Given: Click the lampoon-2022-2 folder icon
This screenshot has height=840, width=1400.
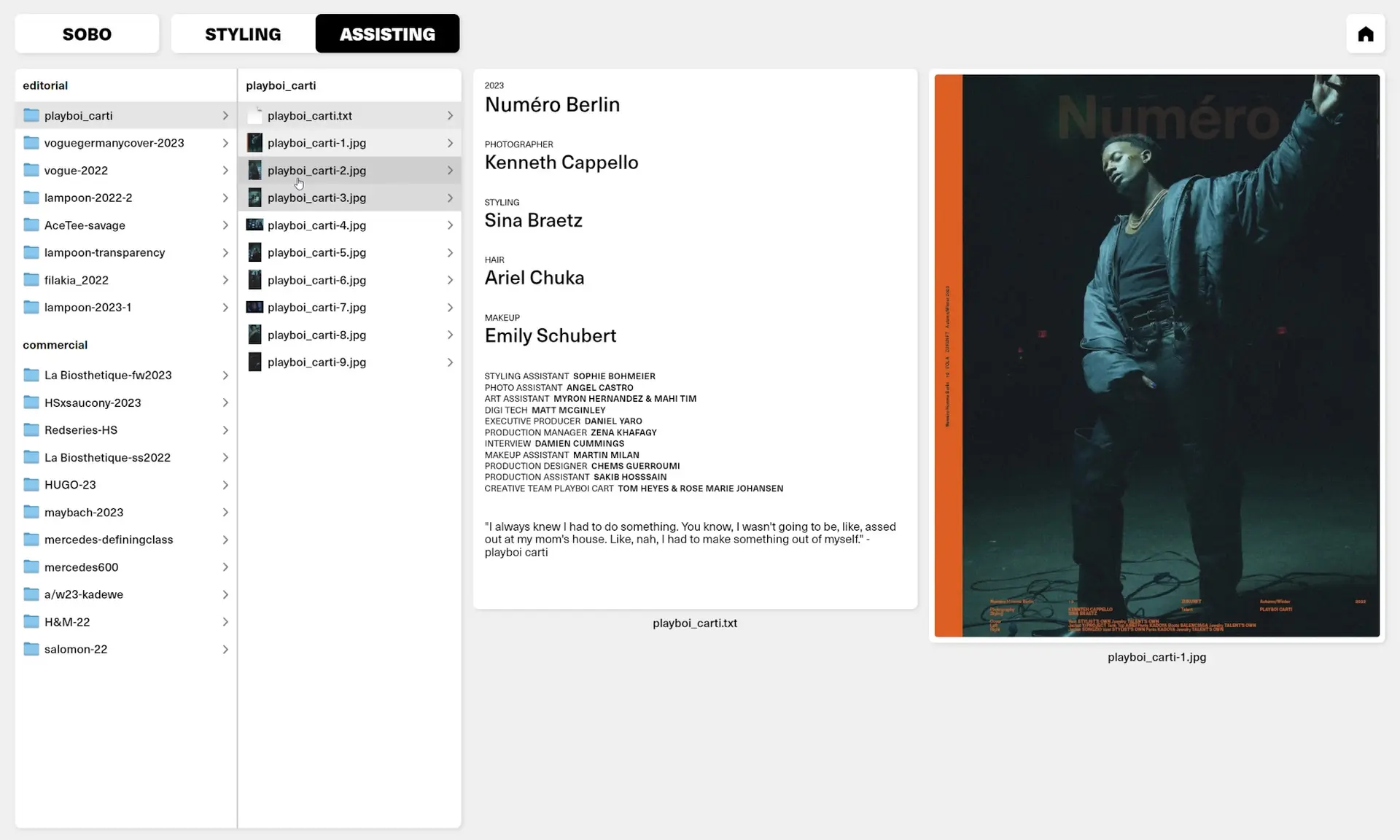Looking at the screenshot, I should (x=31, y=198).
